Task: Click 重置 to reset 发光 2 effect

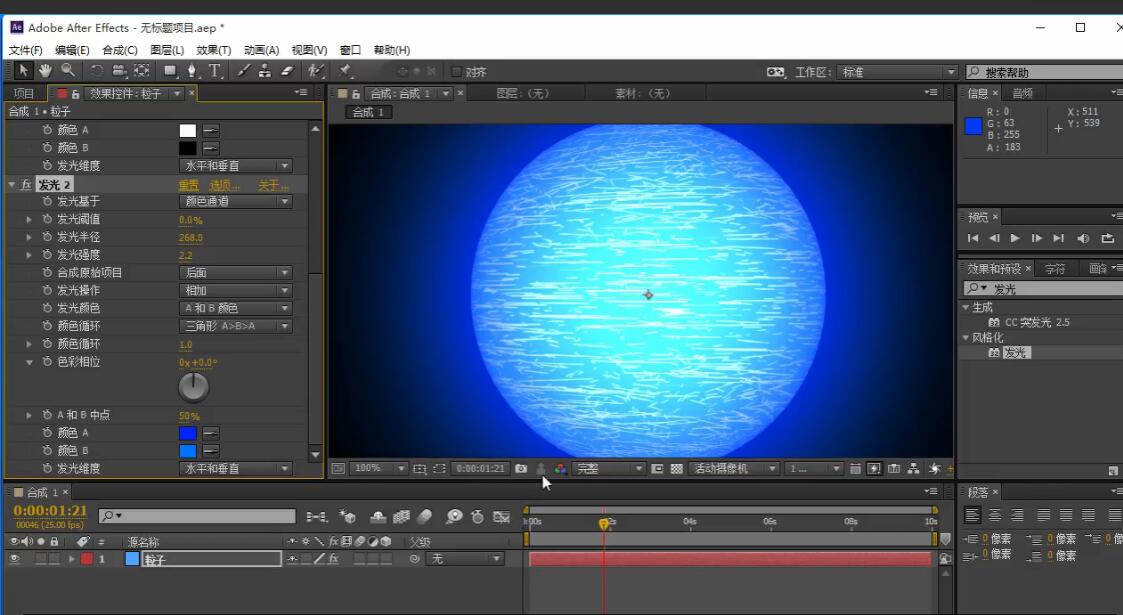Action: click(188, 185)
